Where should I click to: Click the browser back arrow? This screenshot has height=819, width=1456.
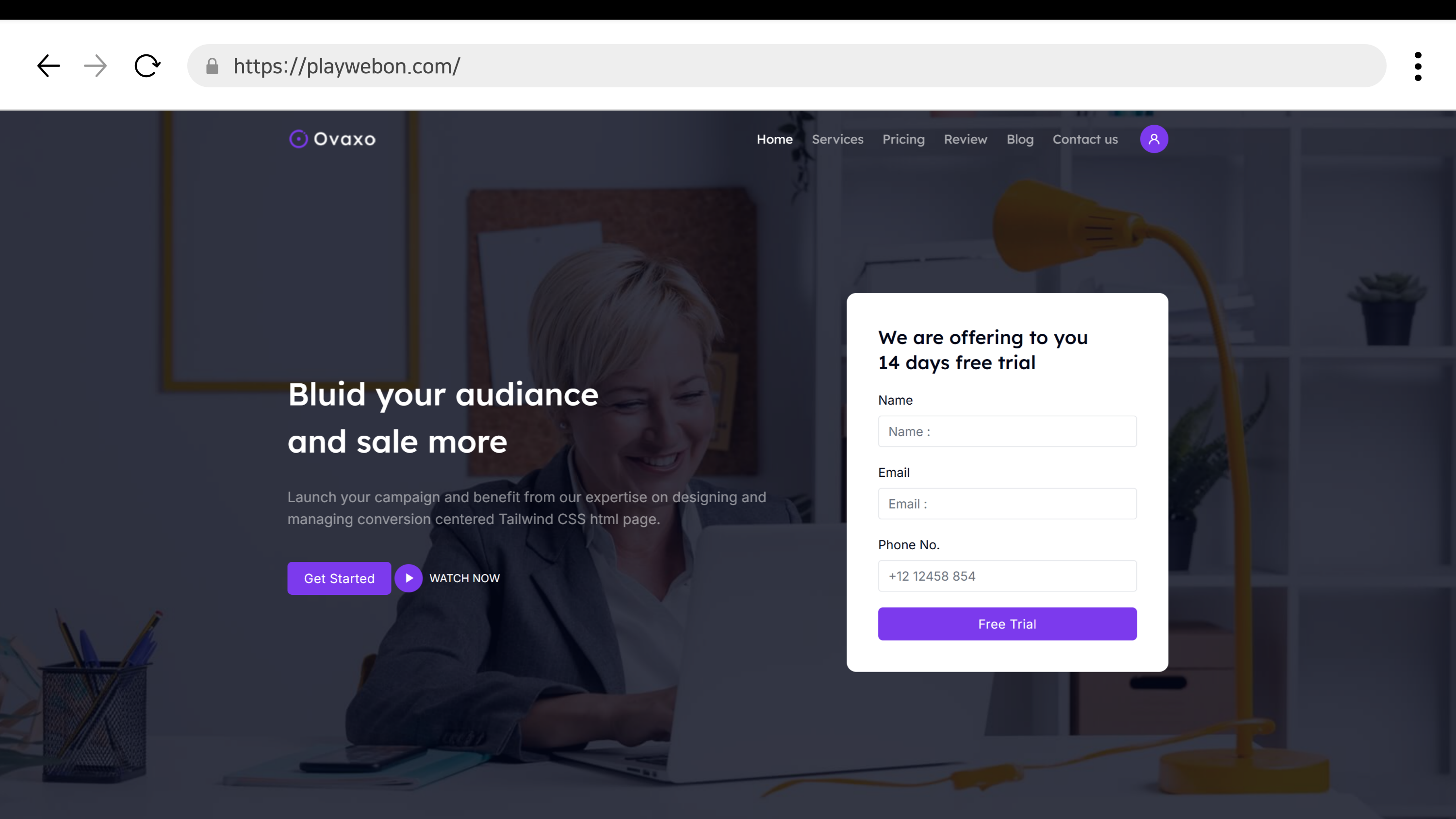click(49, 66)
